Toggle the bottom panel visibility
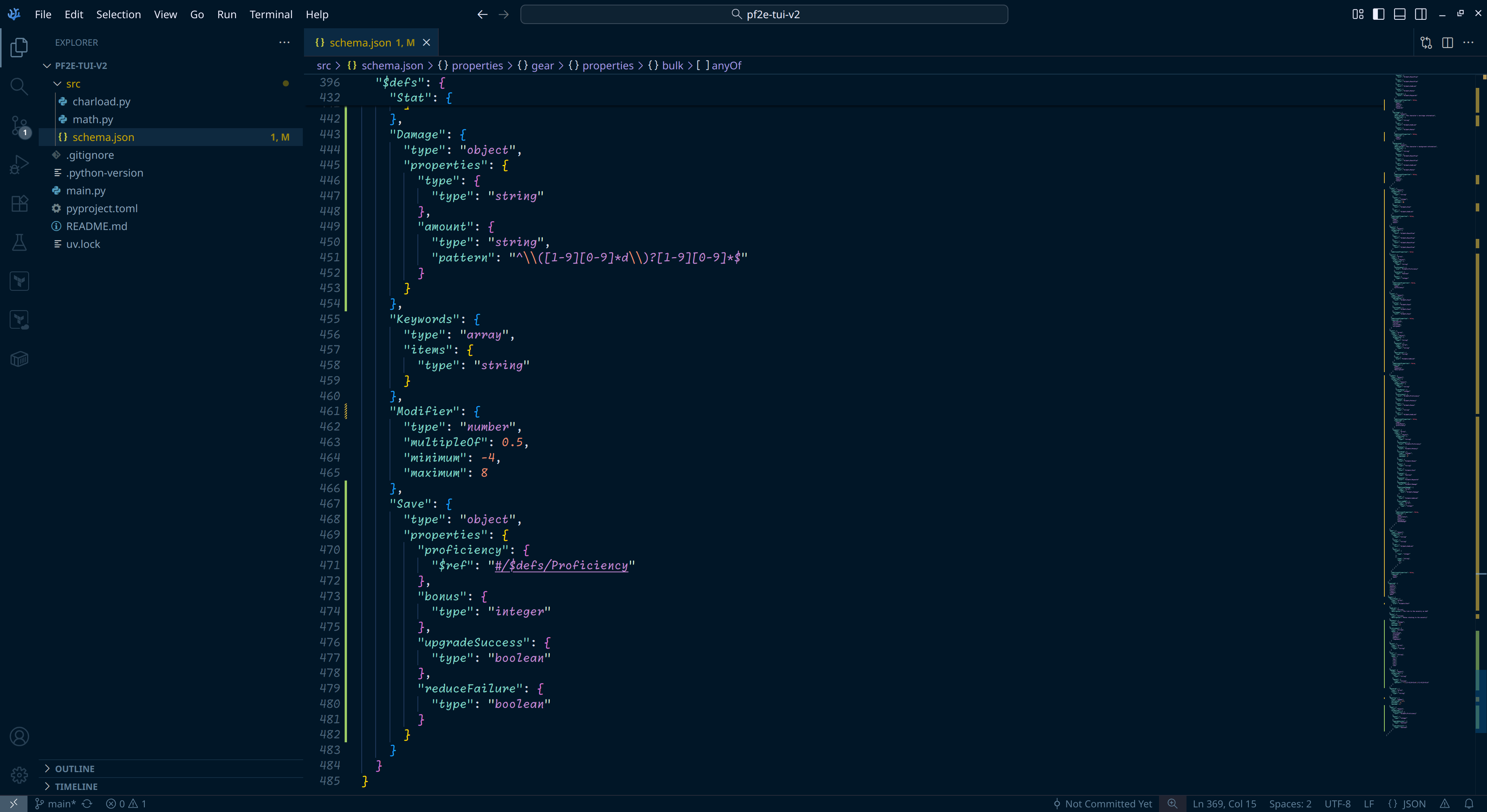The width and height of the screenshot is (1487, 812). tap(1399, 14)
